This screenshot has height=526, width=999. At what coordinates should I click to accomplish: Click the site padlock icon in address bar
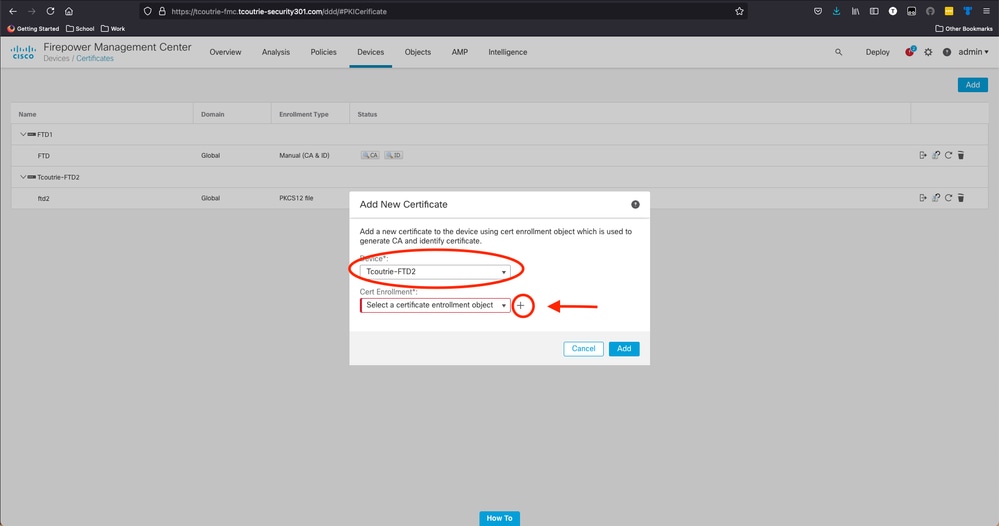click(162, 11)
